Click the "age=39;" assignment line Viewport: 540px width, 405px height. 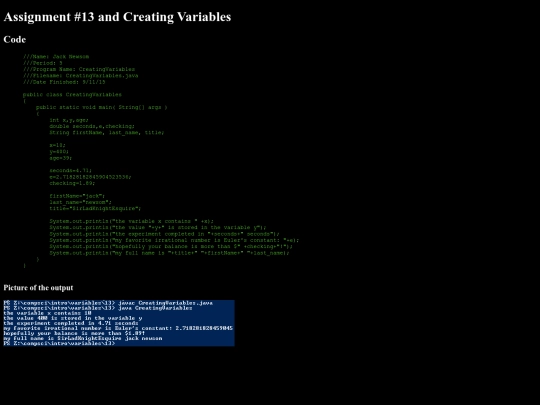click(x=61, y=158)
